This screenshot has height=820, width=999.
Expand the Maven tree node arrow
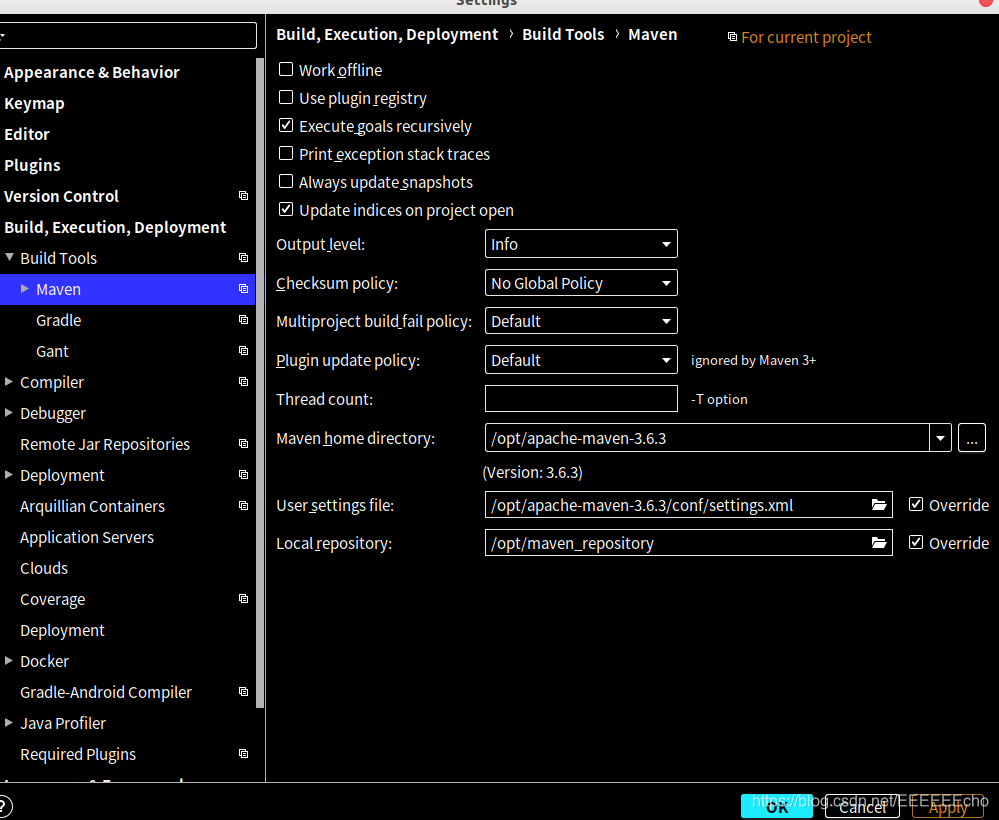25,289
